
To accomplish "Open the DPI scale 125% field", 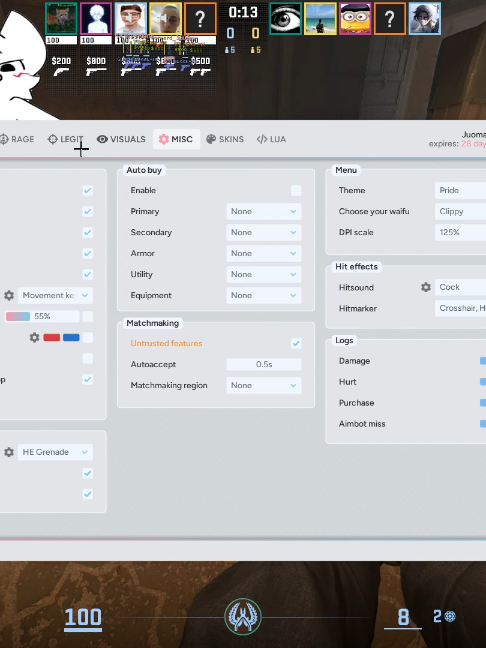I will click(x=460, y=233).
